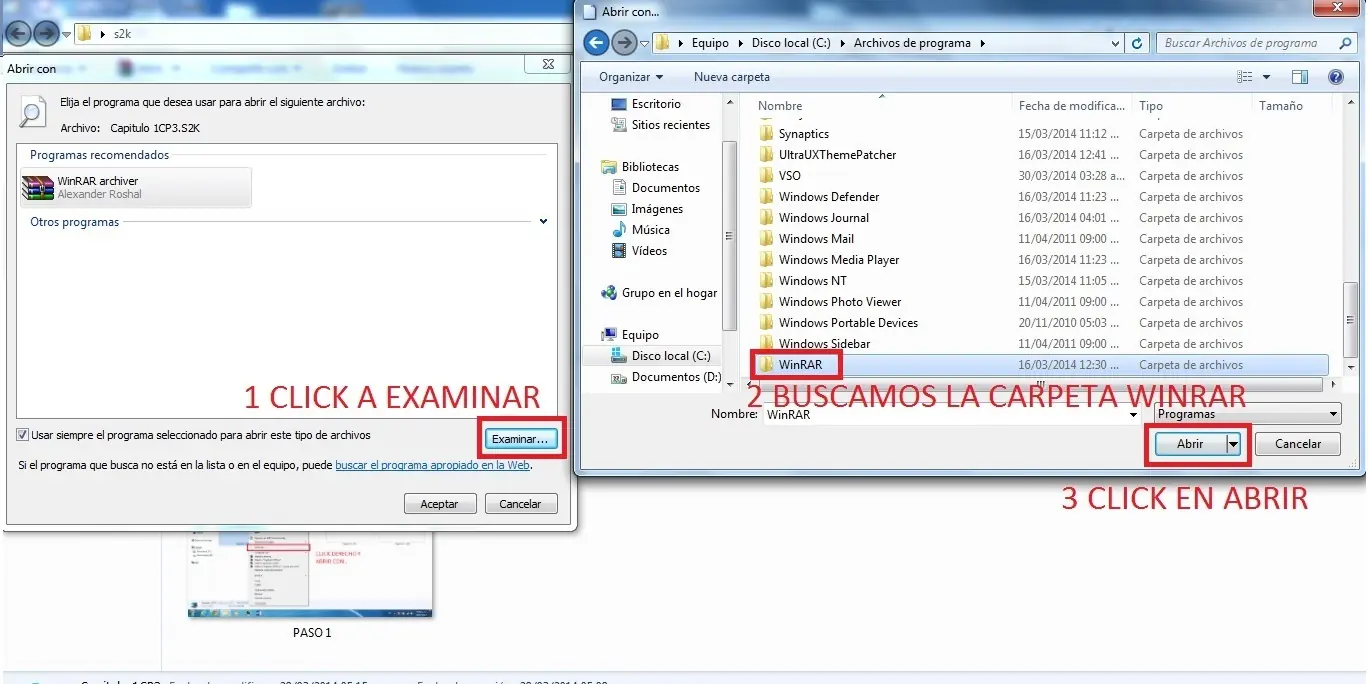Click Equipo in the breadcrumb path
The height and width of the screenshot is (684, 1368).
(x=710, y=43)
